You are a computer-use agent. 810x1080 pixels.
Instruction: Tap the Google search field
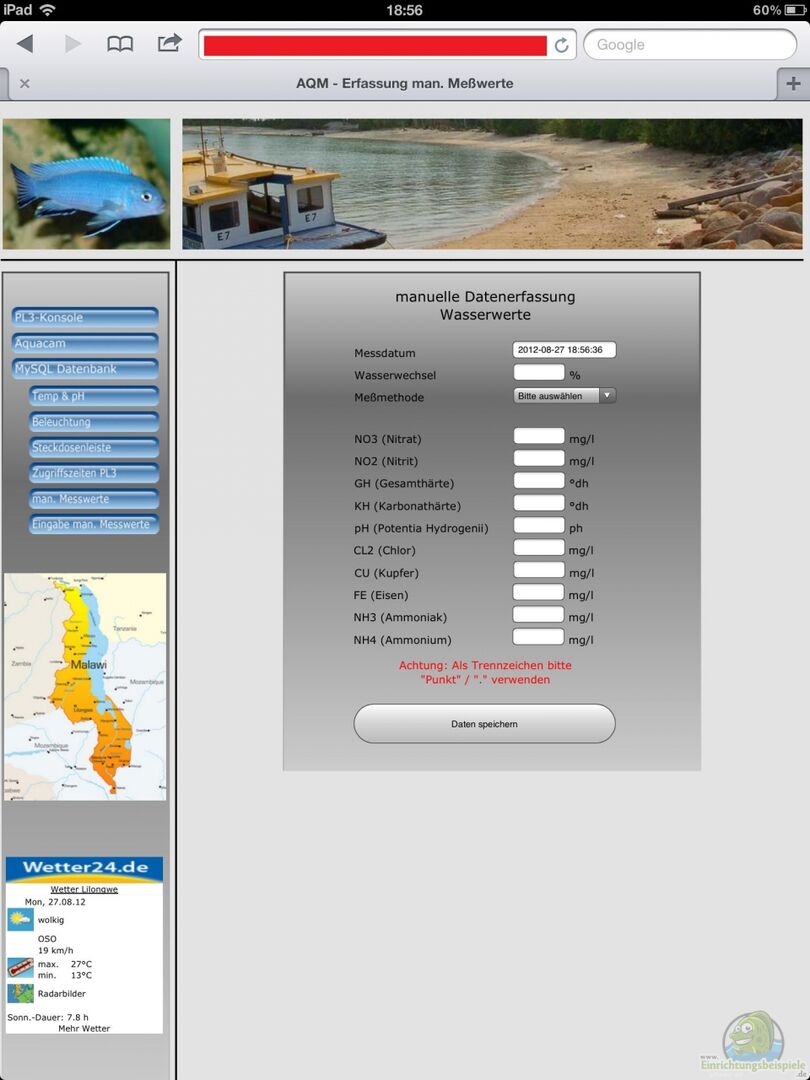tap(690, 45)
